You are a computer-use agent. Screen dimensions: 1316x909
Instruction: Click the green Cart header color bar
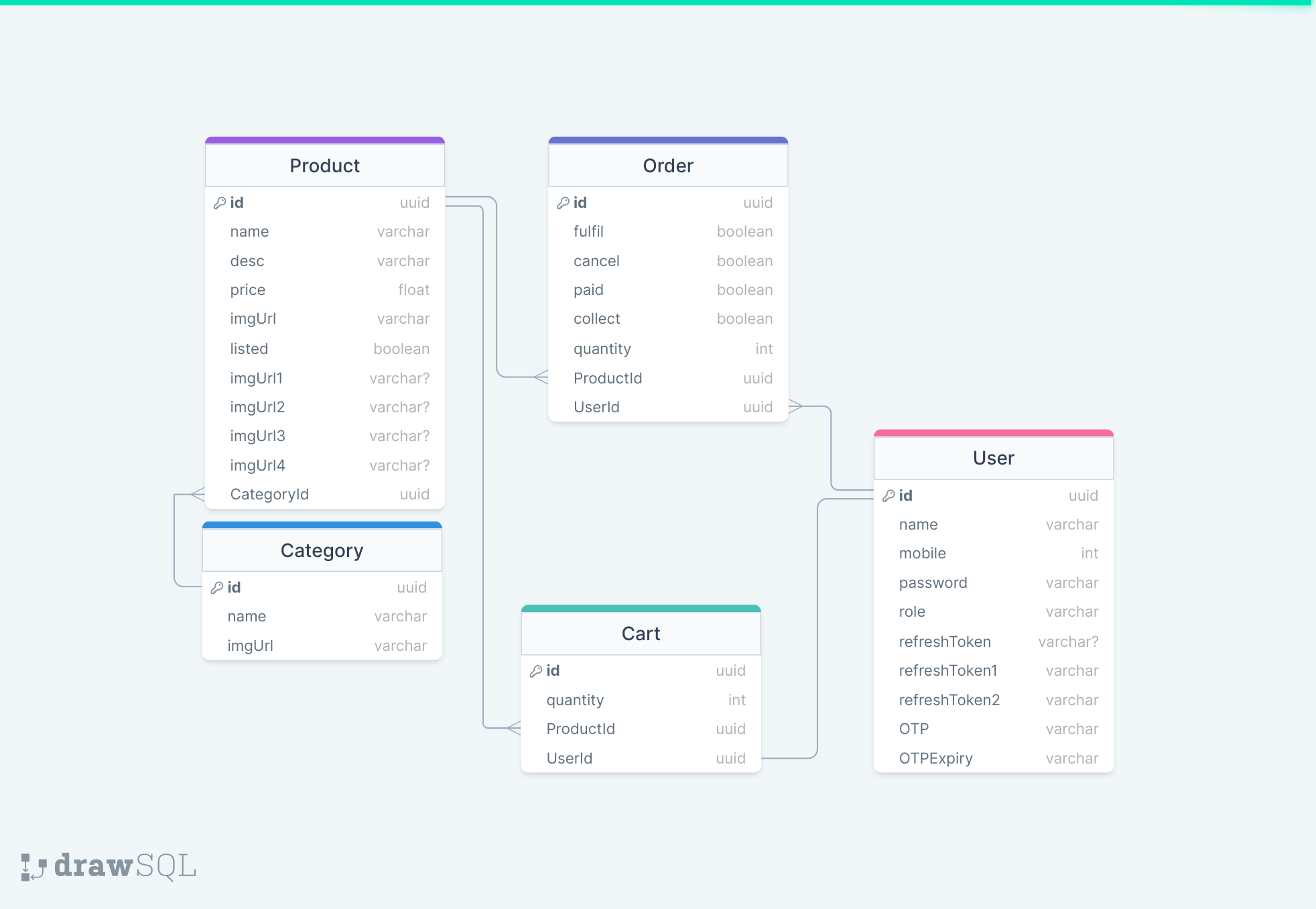tap(641, 608)
